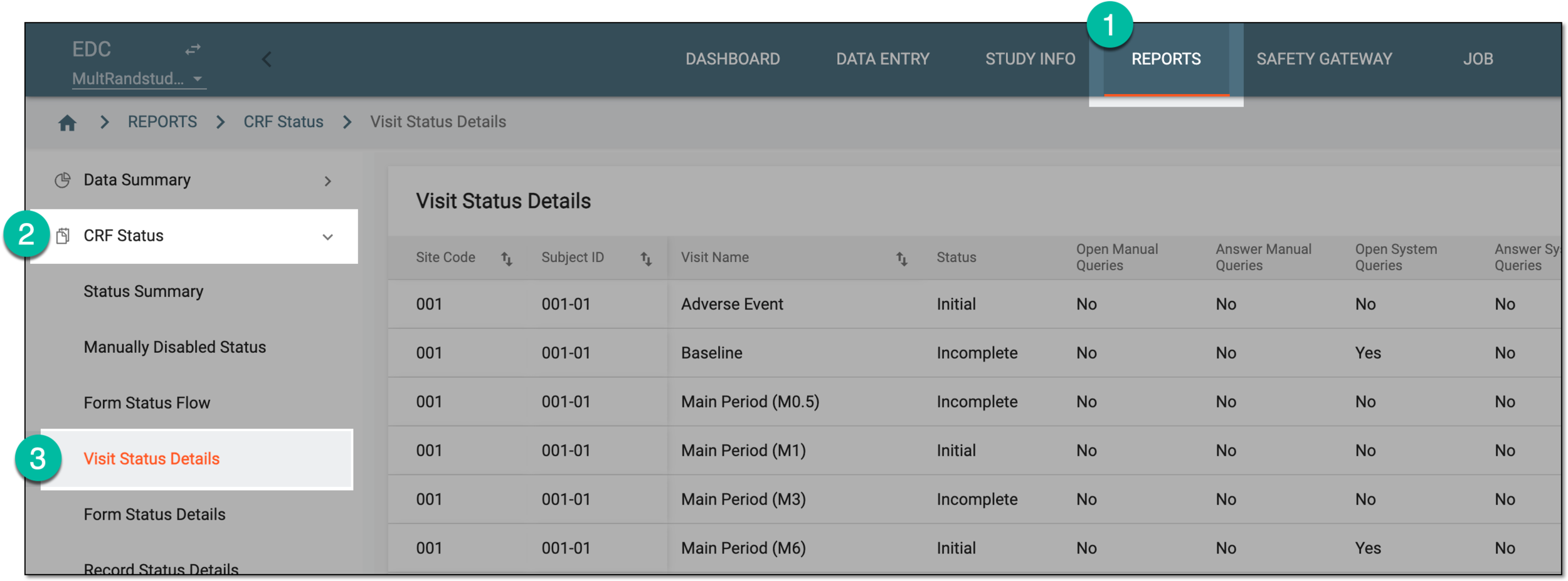Click the CRF Status sidebar label
1568x581 pixels.
click(124, 236)
